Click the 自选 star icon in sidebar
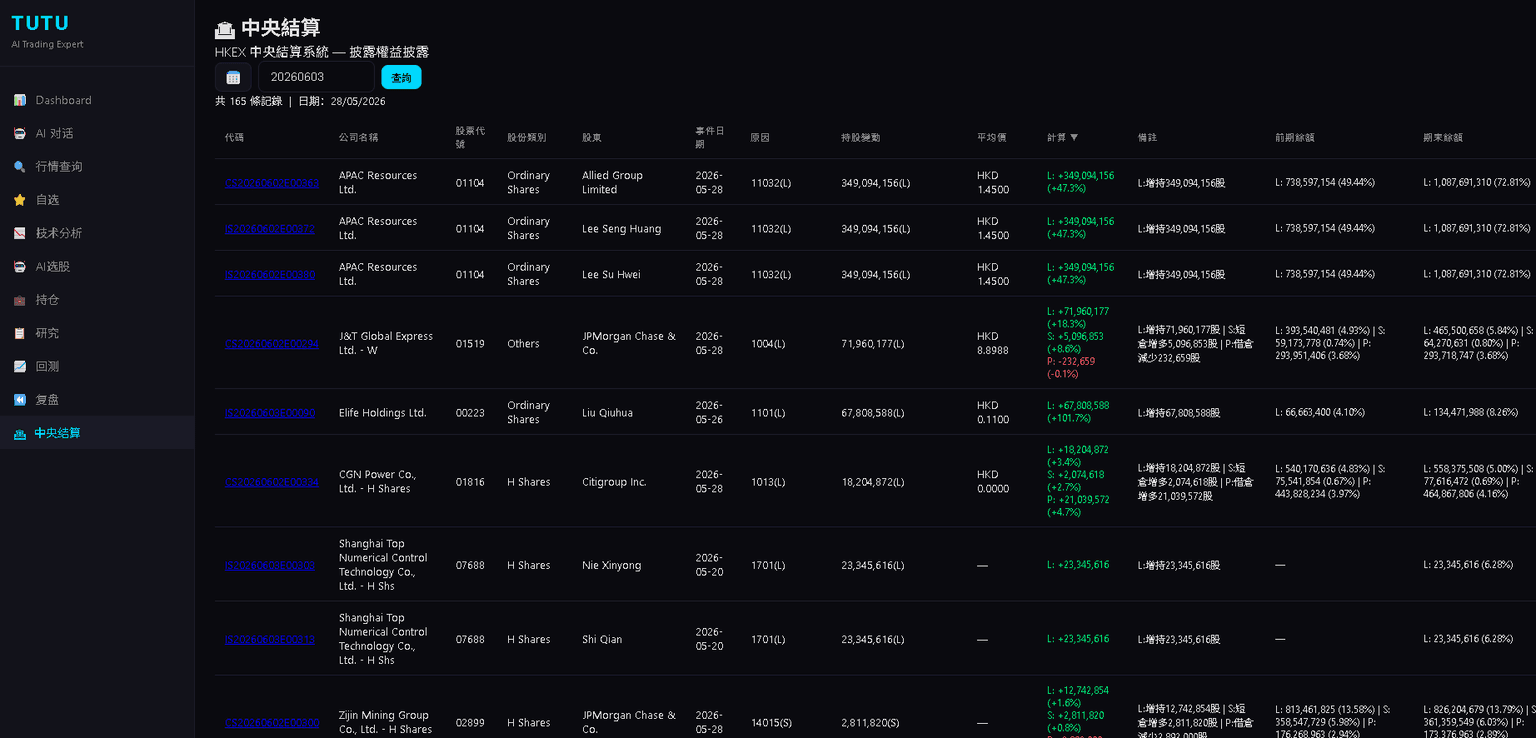 click(19, 200)
